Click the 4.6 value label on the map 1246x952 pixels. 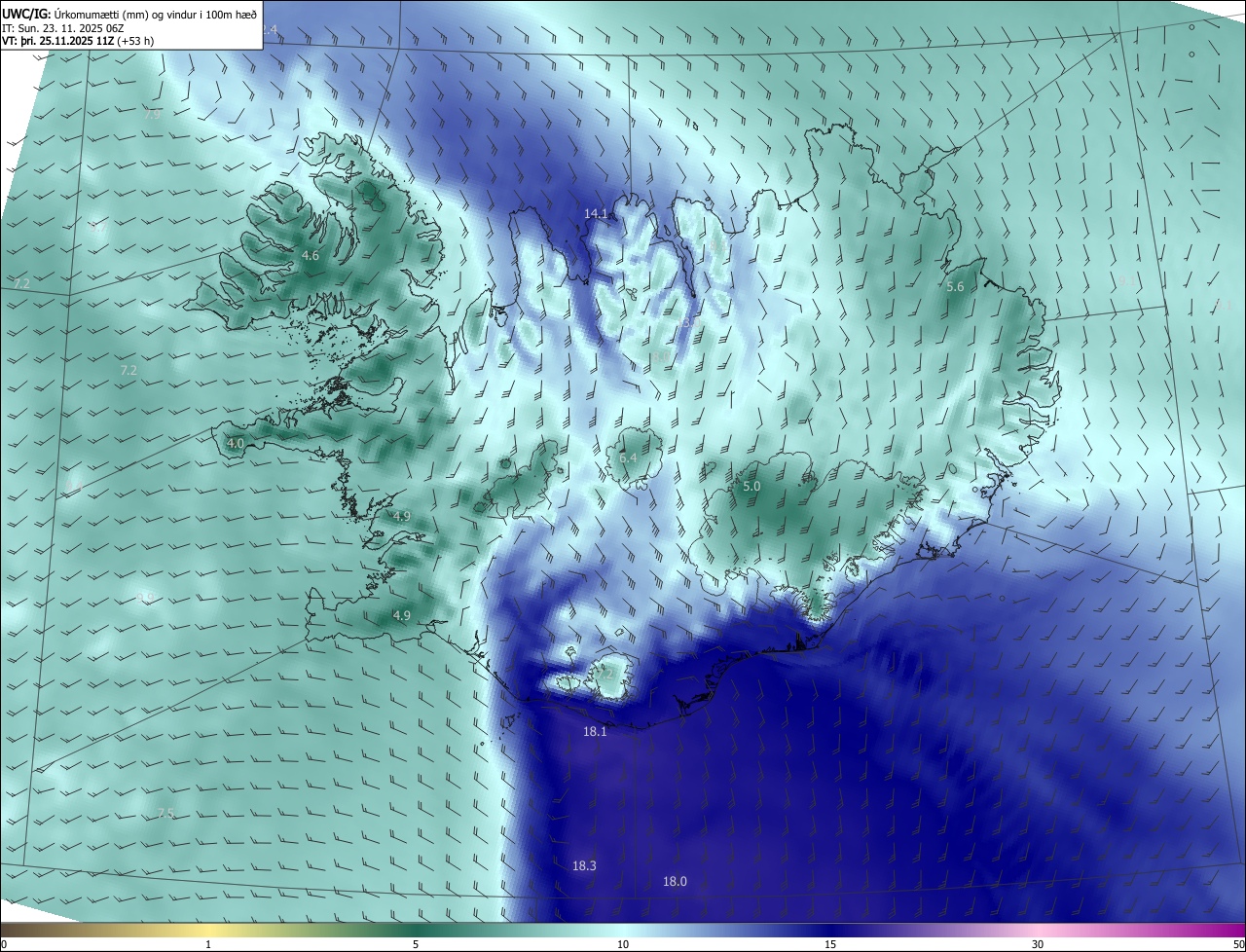(311, 256)
